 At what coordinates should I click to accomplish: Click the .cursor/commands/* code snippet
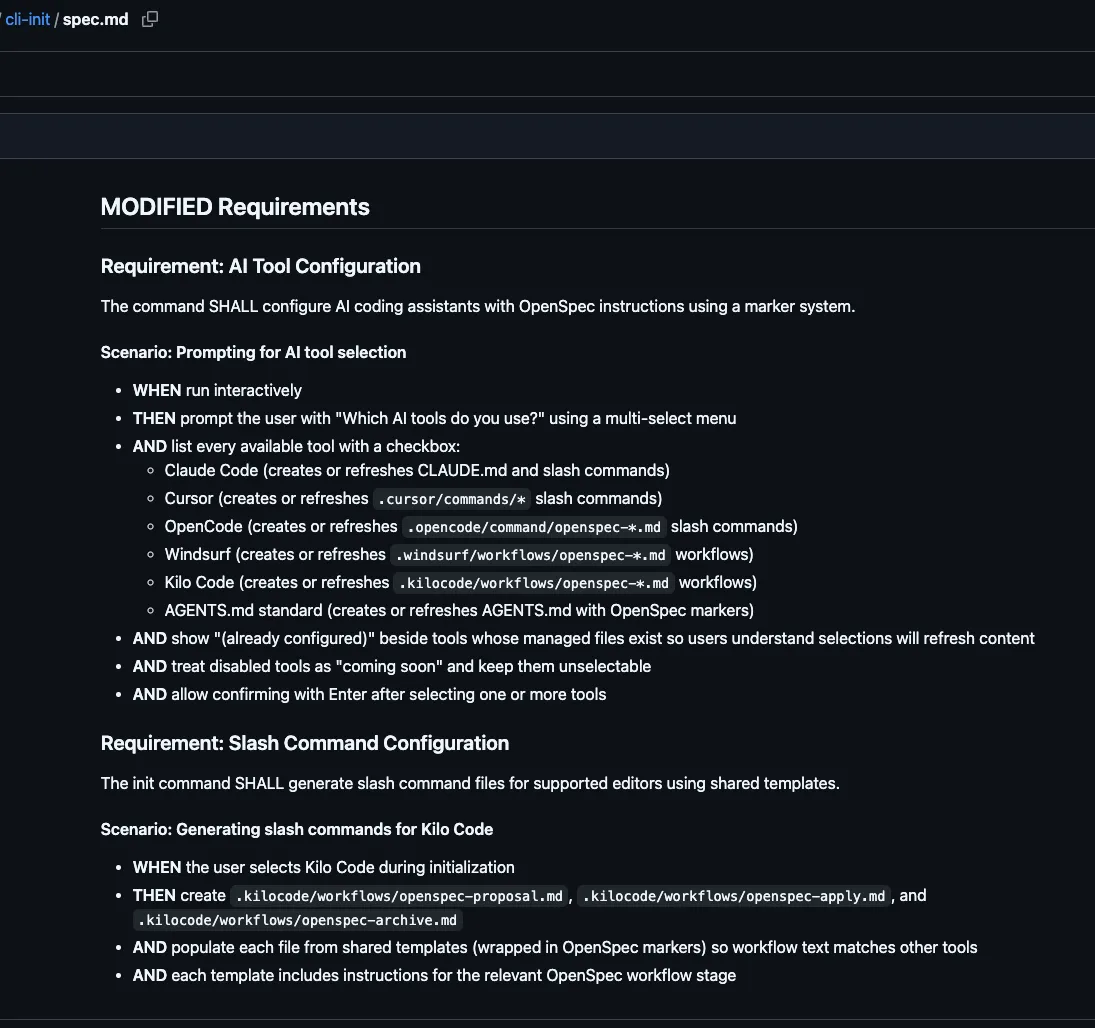[x=452, y=499]
